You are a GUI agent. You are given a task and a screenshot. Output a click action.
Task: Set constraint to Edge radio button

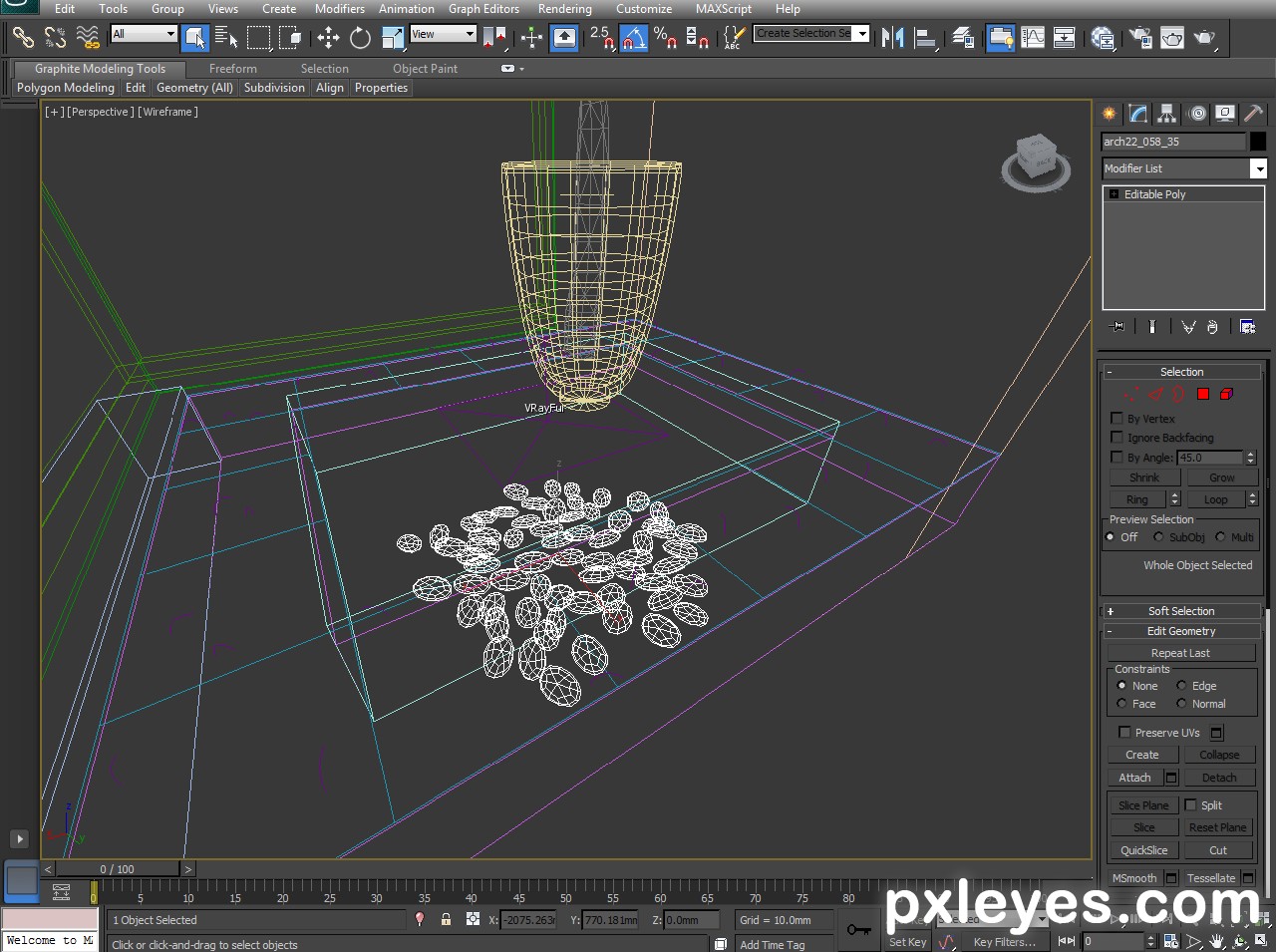[1181, 685]
